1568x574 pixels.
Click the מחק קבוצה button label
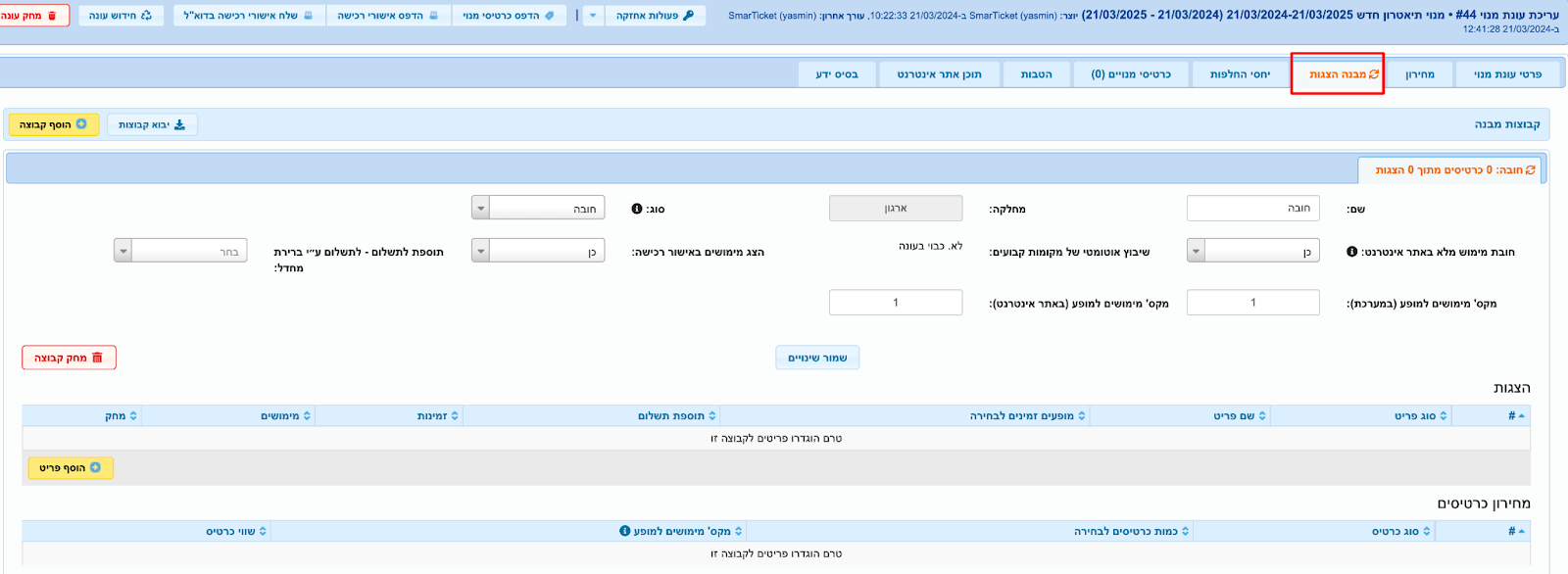[x=61, y=358]
